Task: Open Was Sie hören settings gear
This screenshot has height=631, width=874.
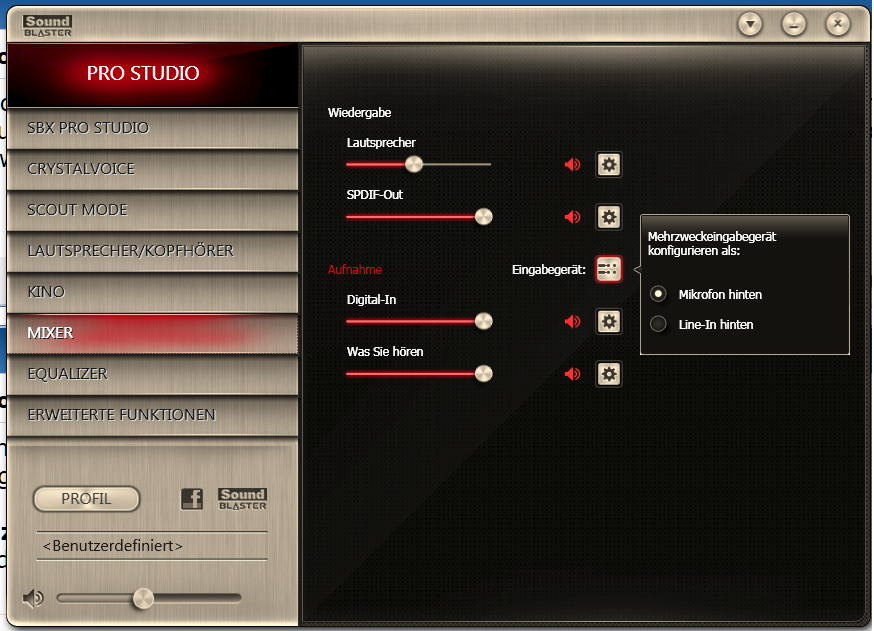Action: tap(609, 374)
